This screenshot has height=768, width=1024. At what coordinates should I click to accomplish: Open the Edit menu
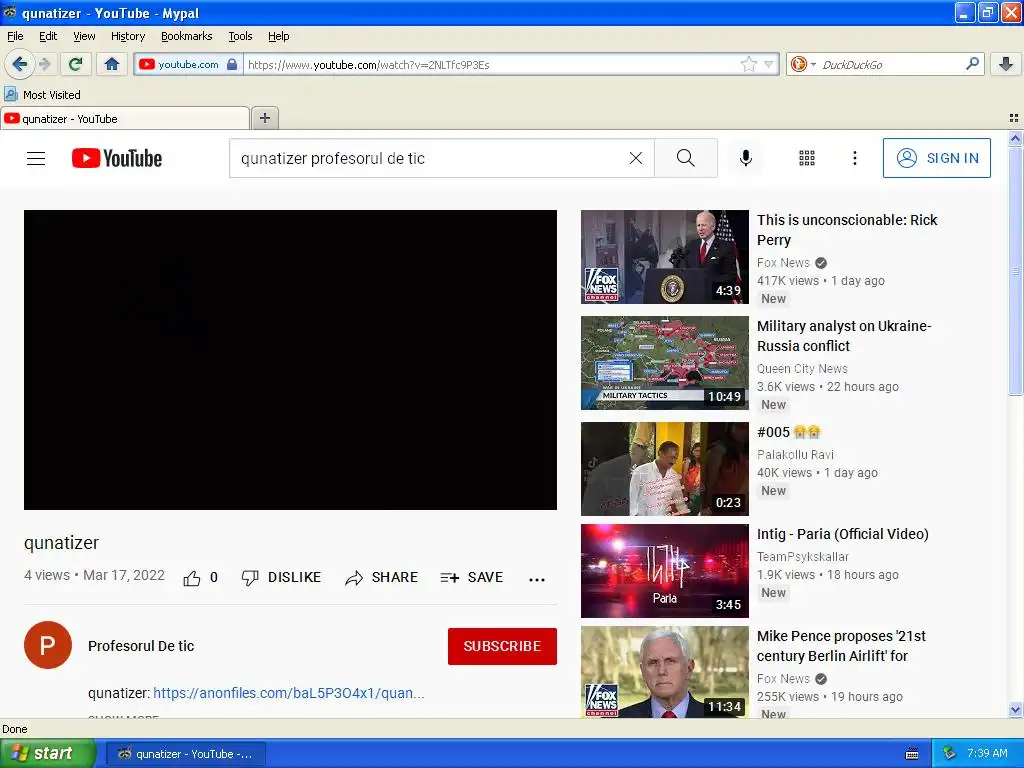click(x=48, y=36)
